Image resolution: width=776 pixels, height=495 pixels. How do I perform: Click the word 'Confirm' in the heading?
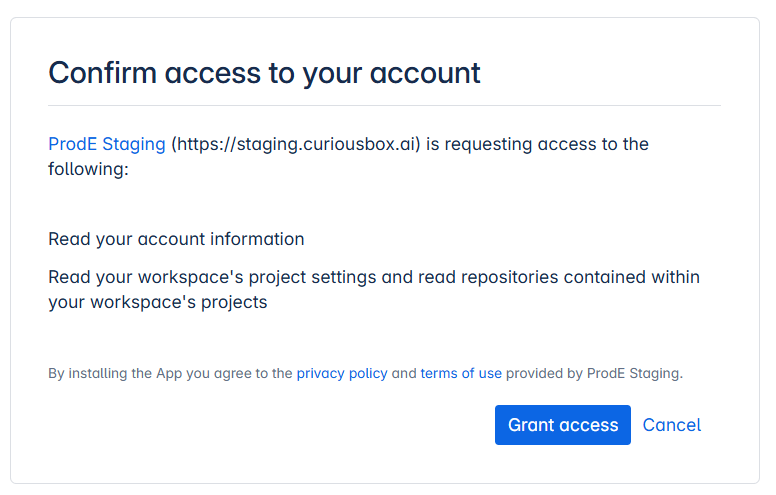102,73
